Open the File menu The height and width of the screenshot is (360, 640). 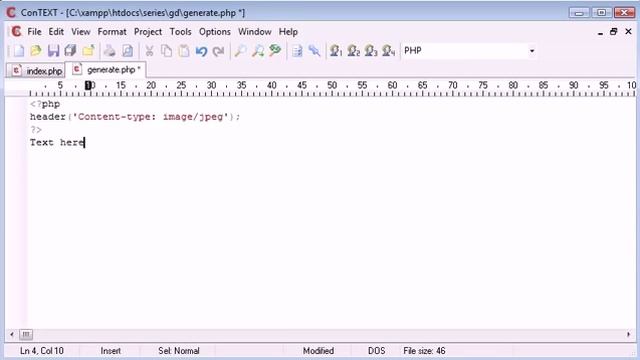click(34, 32)
